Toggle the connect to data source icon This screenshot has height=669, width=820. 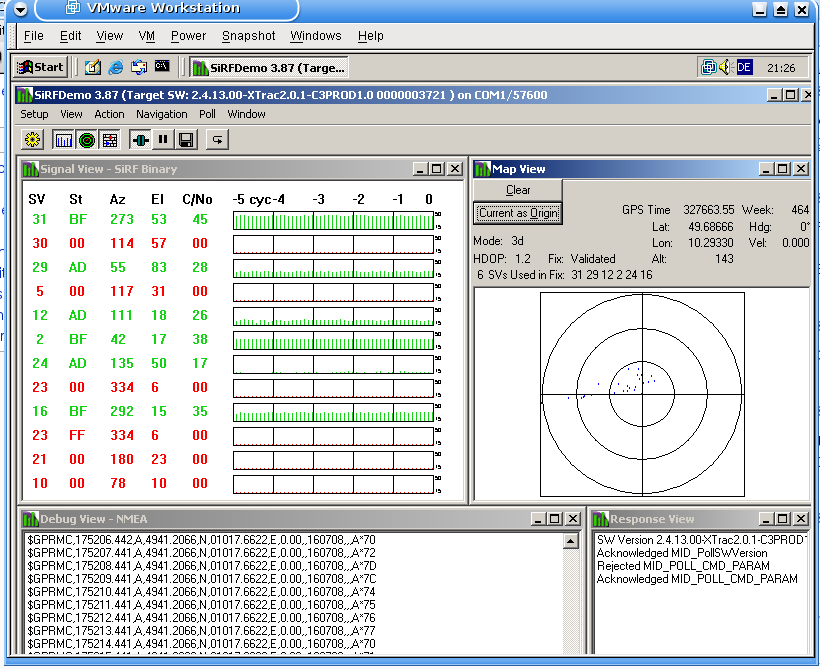[140, 140]
